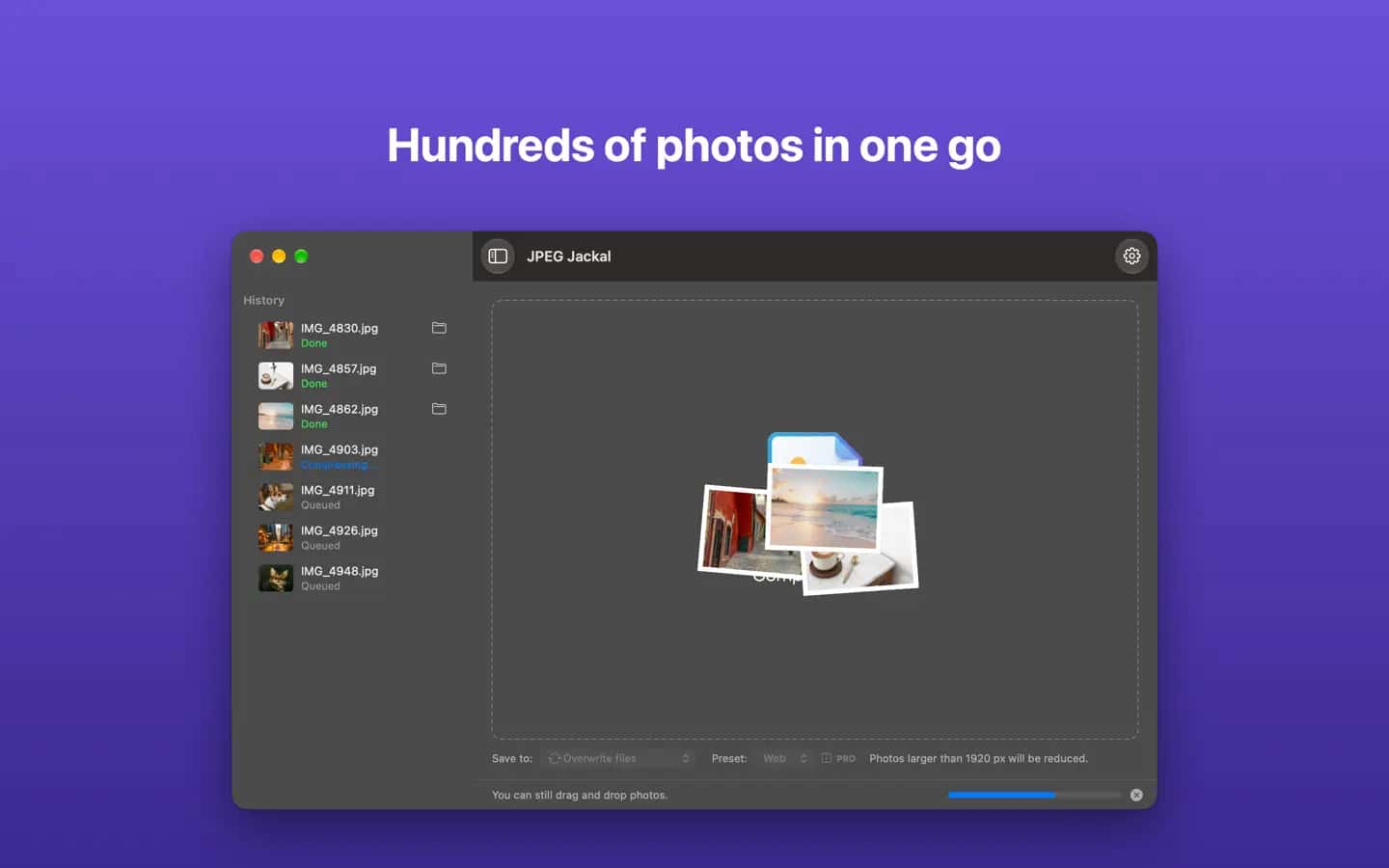Show IMG_4830.jpg in folder
This screenshot has width=1389, height=868.
tap(439, 328)
